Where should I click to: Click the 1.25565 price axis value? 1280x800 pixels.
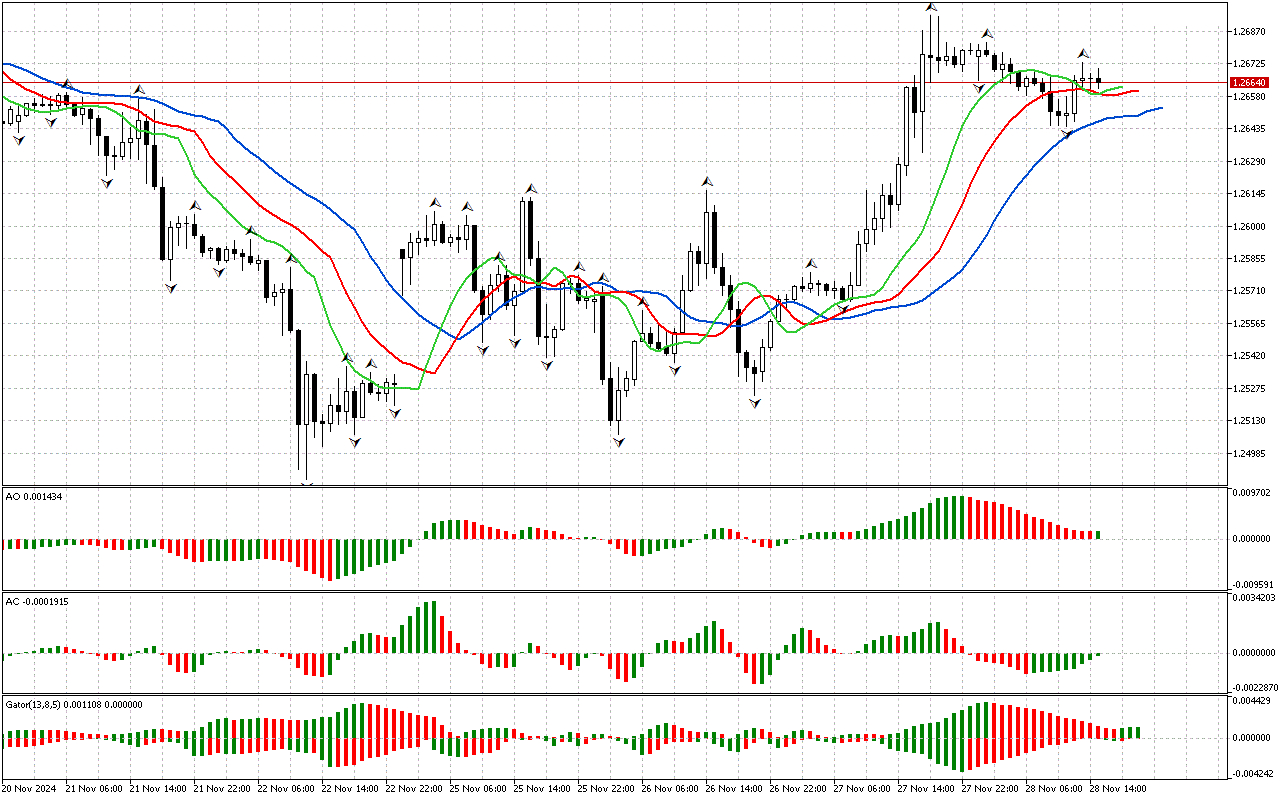pyautogui.click(x=1250, y=324)
